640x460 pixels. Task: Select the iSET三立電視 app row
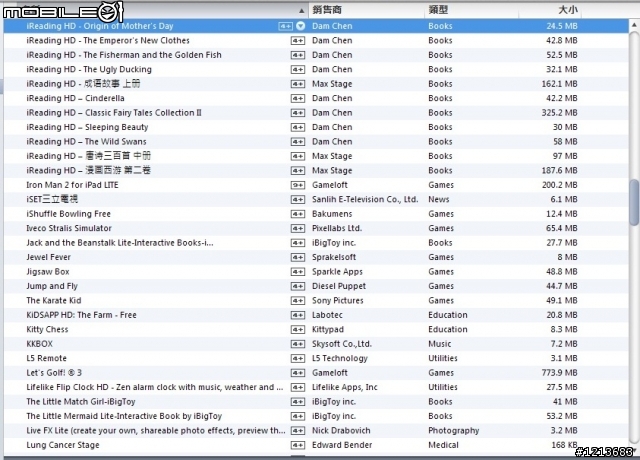coord(316,200)
